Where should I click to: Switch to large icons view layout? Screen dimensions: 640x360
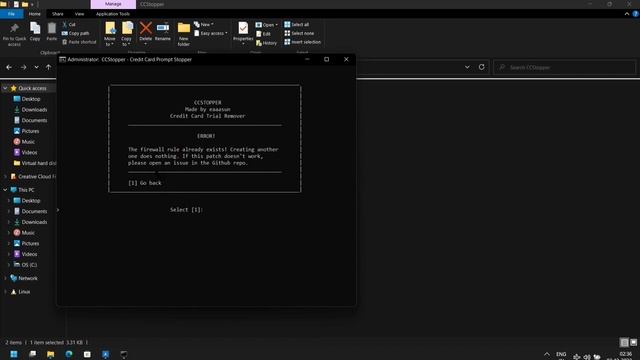click(x=633, y=342)
